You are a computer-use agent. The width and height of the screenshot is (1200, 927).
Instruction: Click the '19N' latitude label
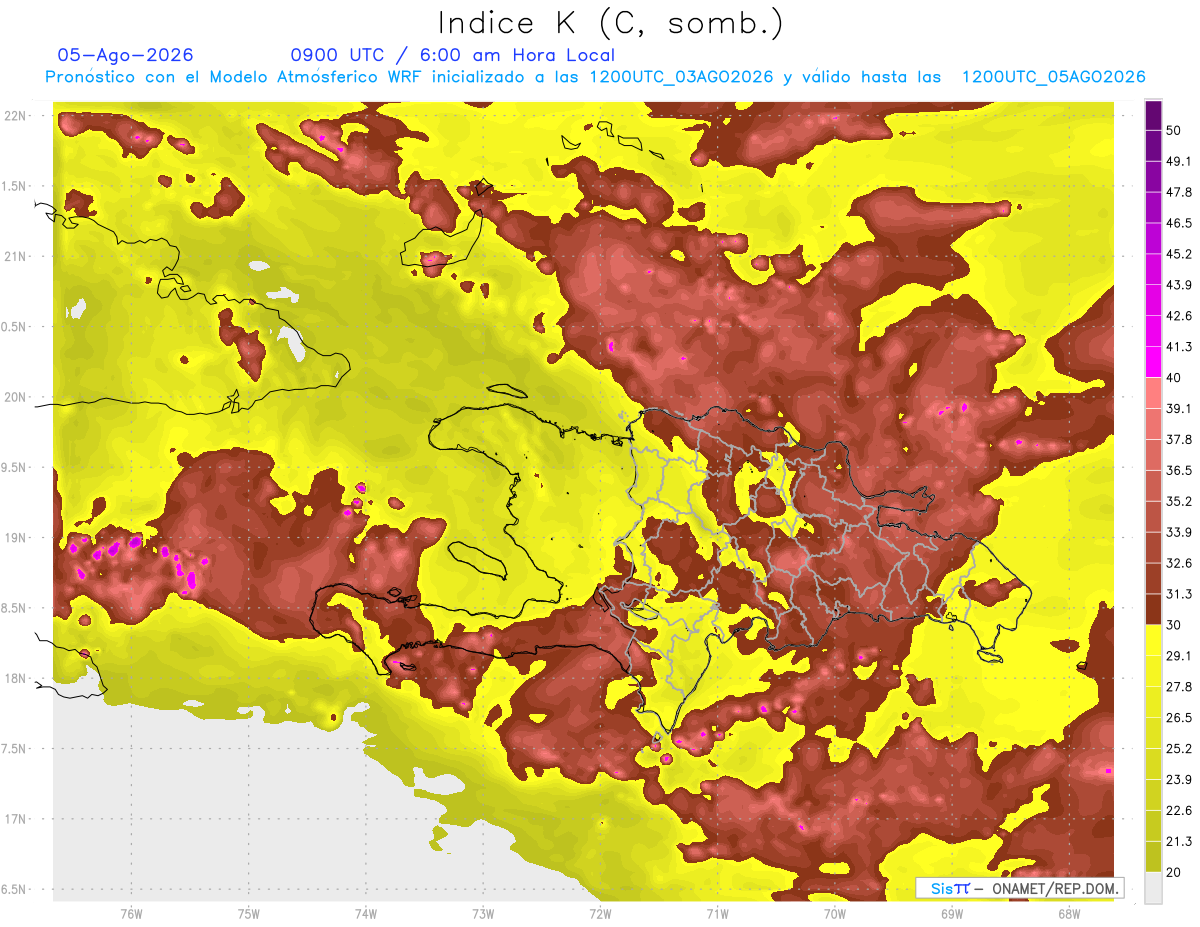tap(16, 537)
